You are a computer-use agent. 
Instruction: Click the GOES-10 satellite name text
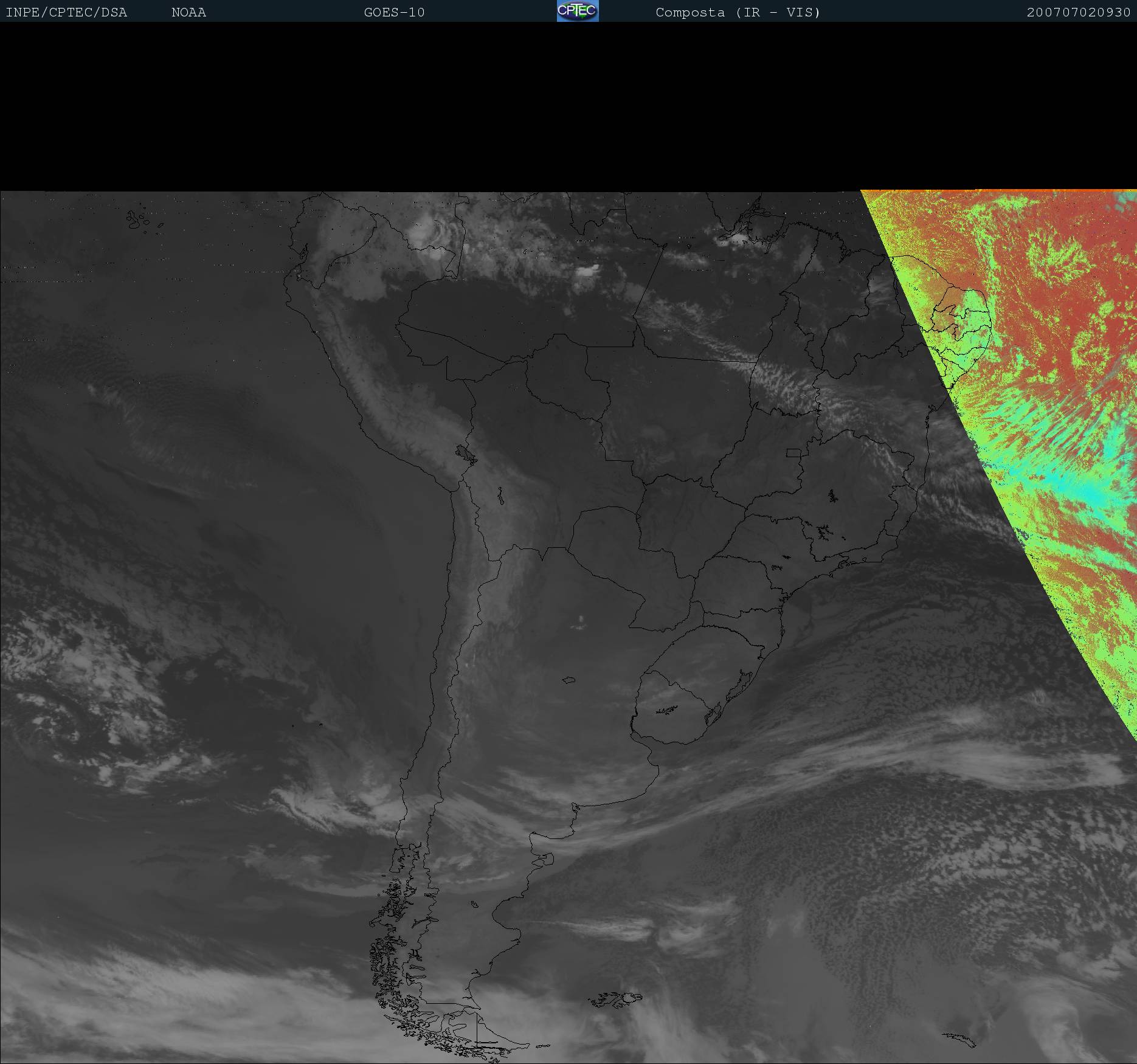coord(394,13)
